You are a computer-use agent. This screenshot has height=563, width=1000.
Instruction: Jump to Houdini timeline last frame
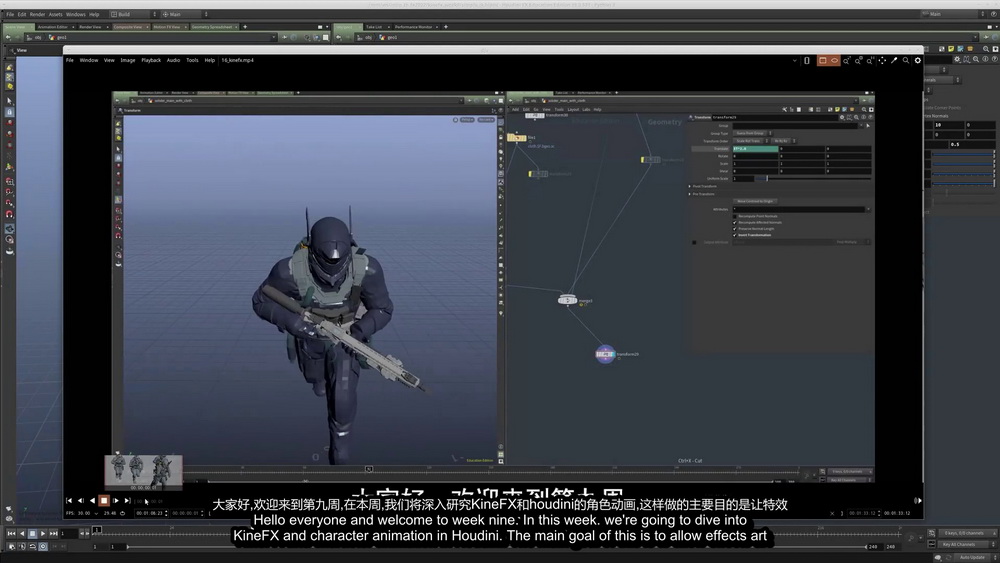(x=54, y=534)
